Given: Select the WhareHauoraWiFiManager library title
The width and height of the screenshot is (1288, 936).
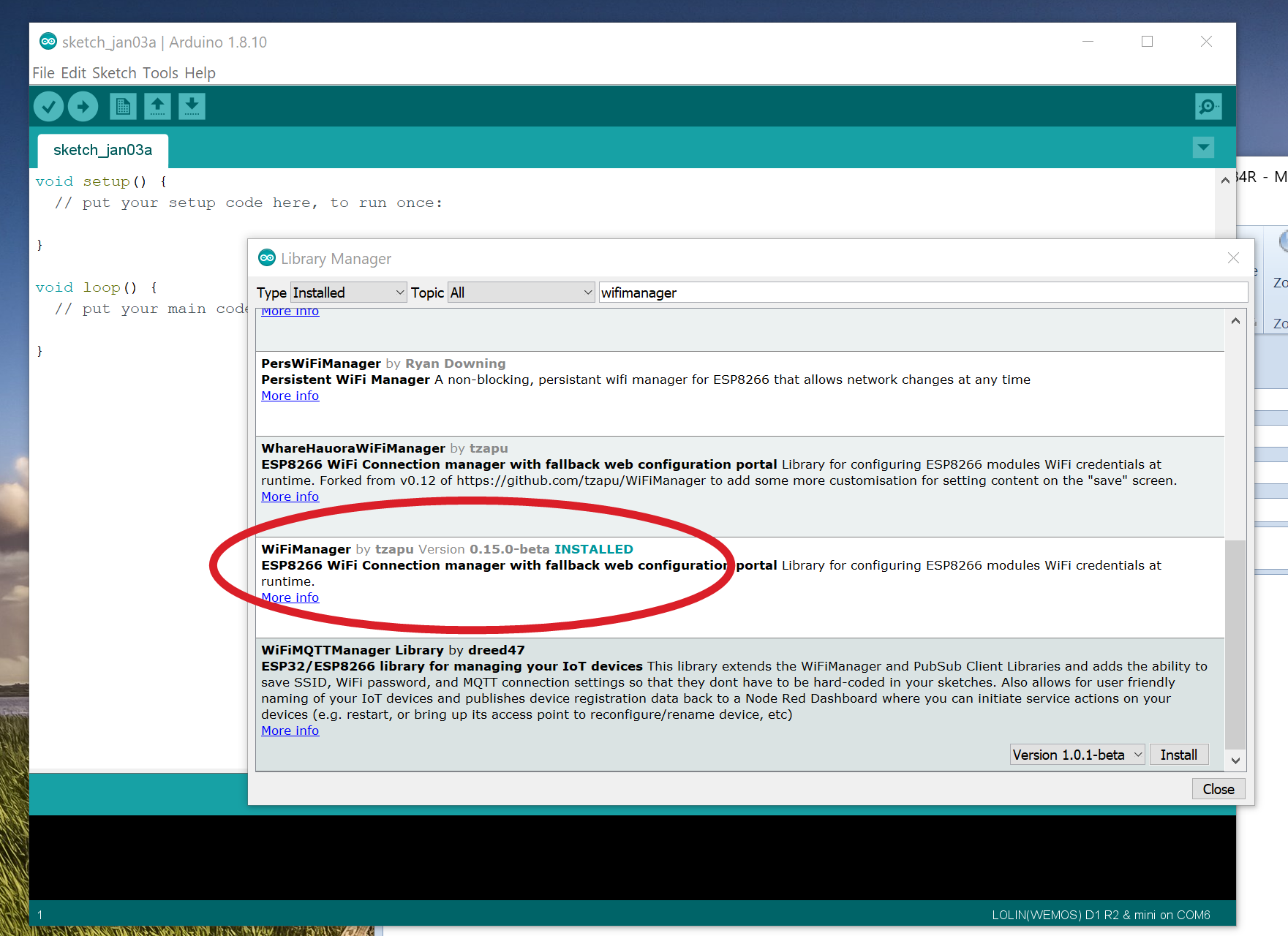Looking at the screenshot, I should (x=353, y=448).
